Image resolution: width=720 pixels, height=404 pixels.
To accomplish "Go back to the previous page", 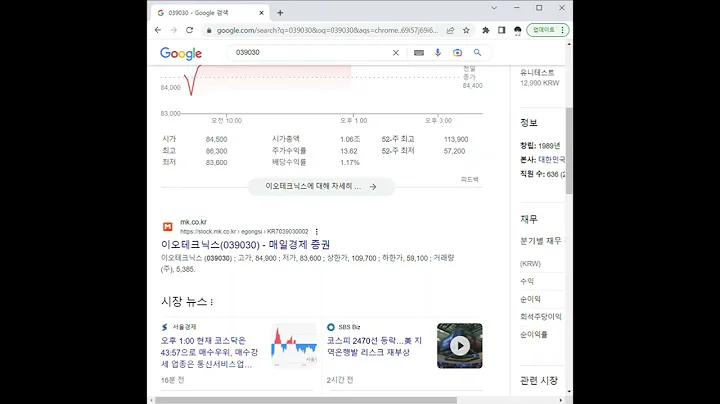I will pos(158,30).
